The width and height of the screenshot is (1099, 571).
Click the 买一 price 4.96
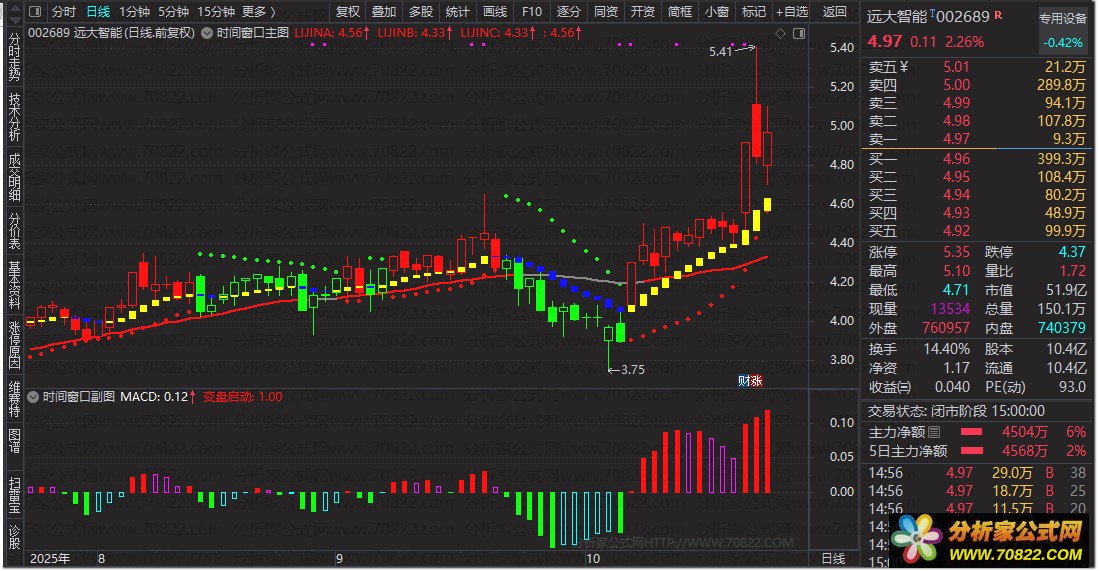956,159
